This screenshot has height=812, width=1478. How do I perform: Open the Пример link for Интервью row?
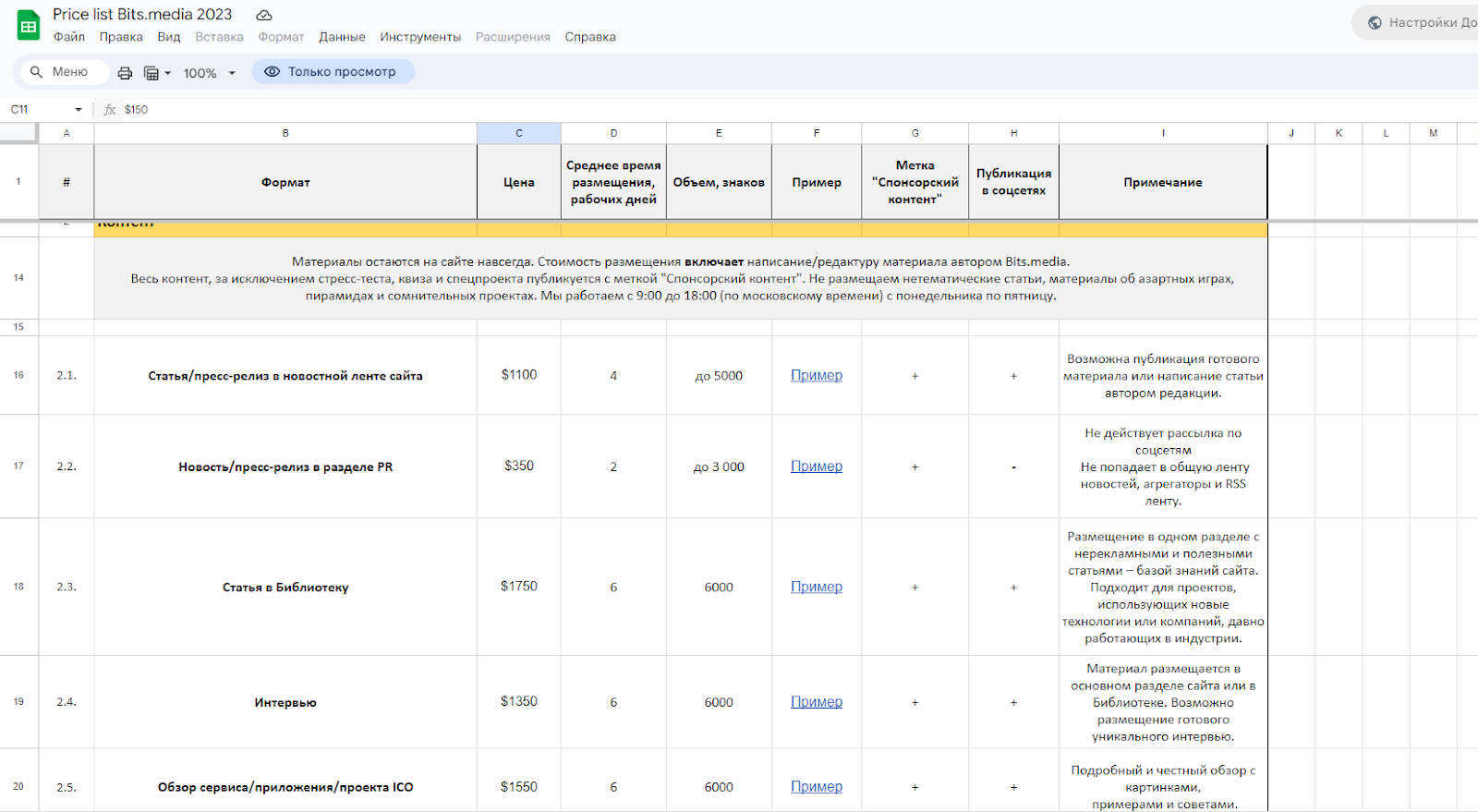pyautogui.click(x=817, y=702)
